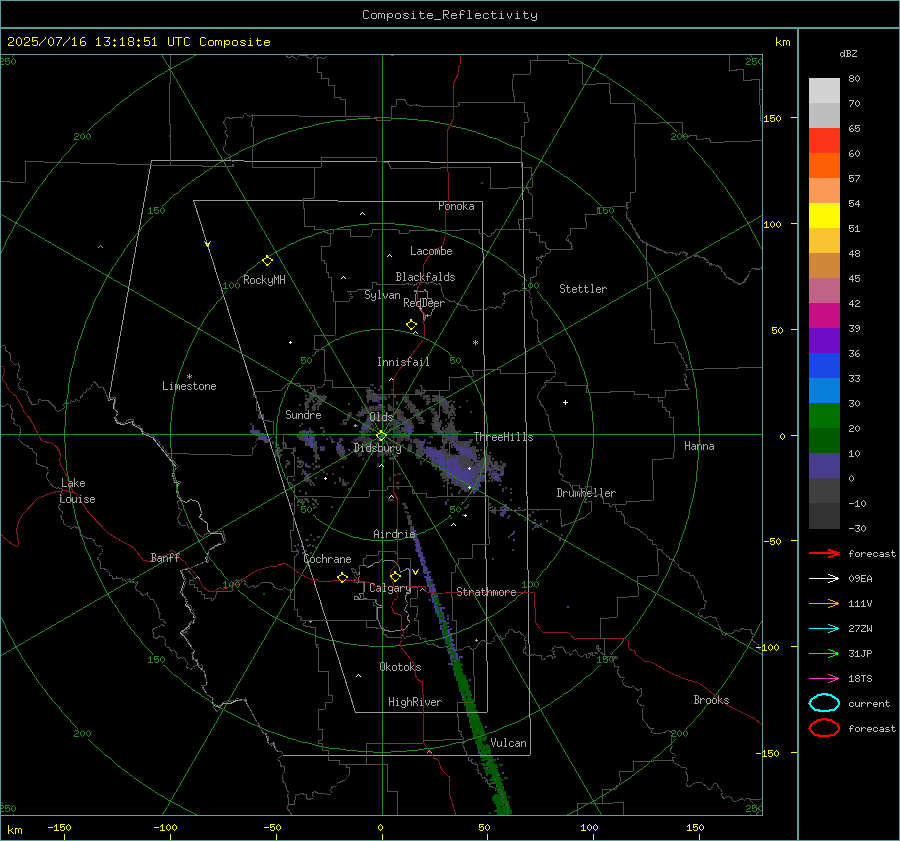
Task: Click the dBZ legend heading
Action: [x=848, y=53]
